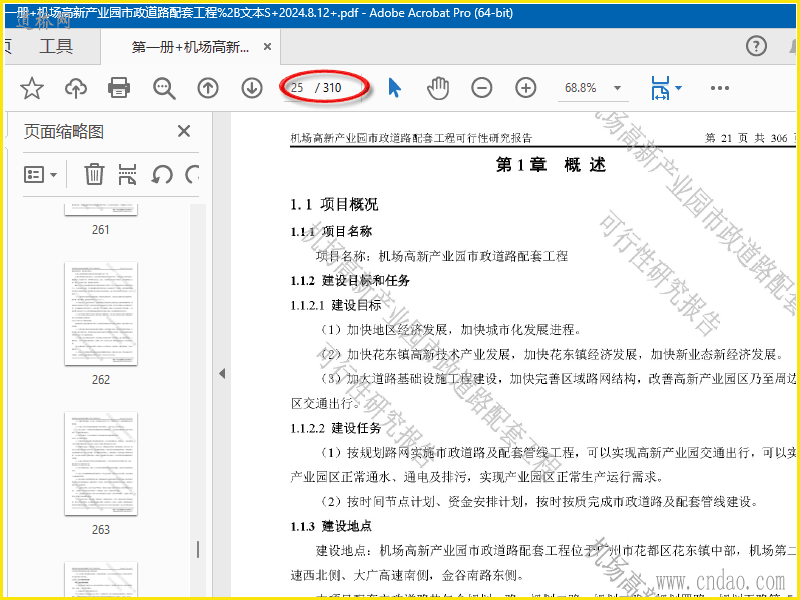Open the find text magnifier tool
This screenshot has height=600, width=800.
point(164,88)
